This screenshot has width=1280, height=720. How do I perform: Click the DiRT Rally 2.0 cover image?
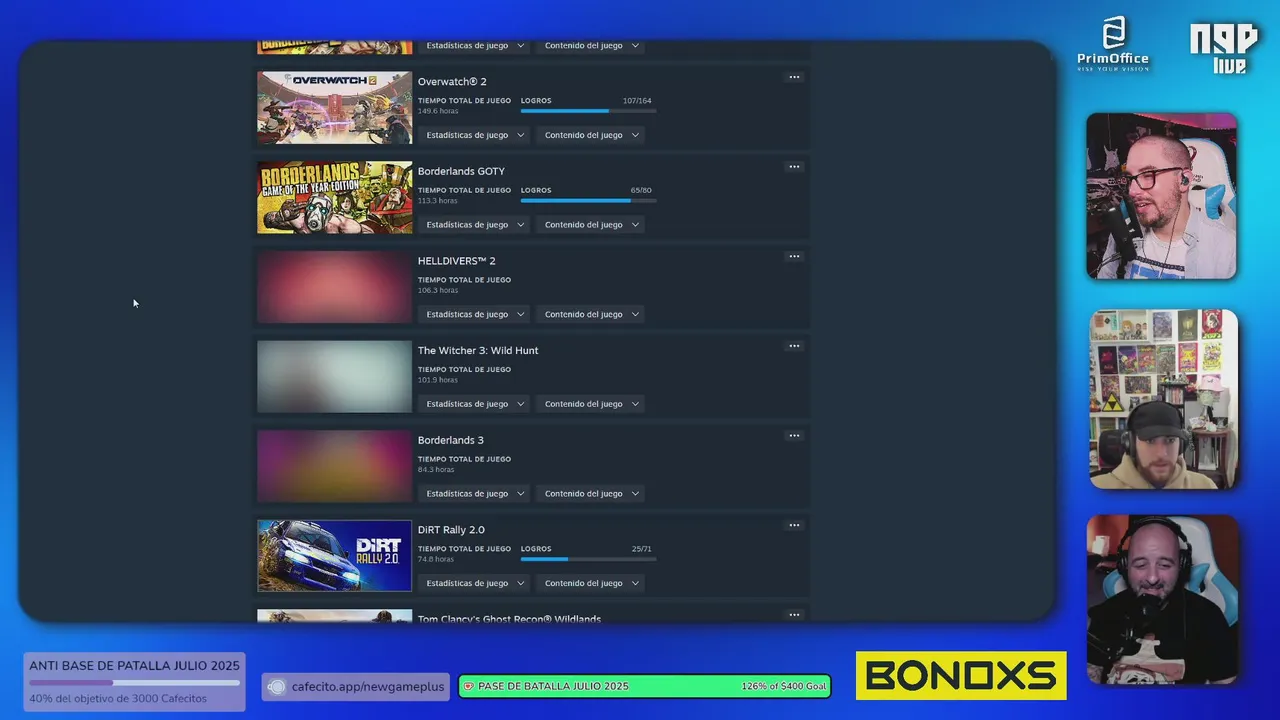click(x=334, y=555)
